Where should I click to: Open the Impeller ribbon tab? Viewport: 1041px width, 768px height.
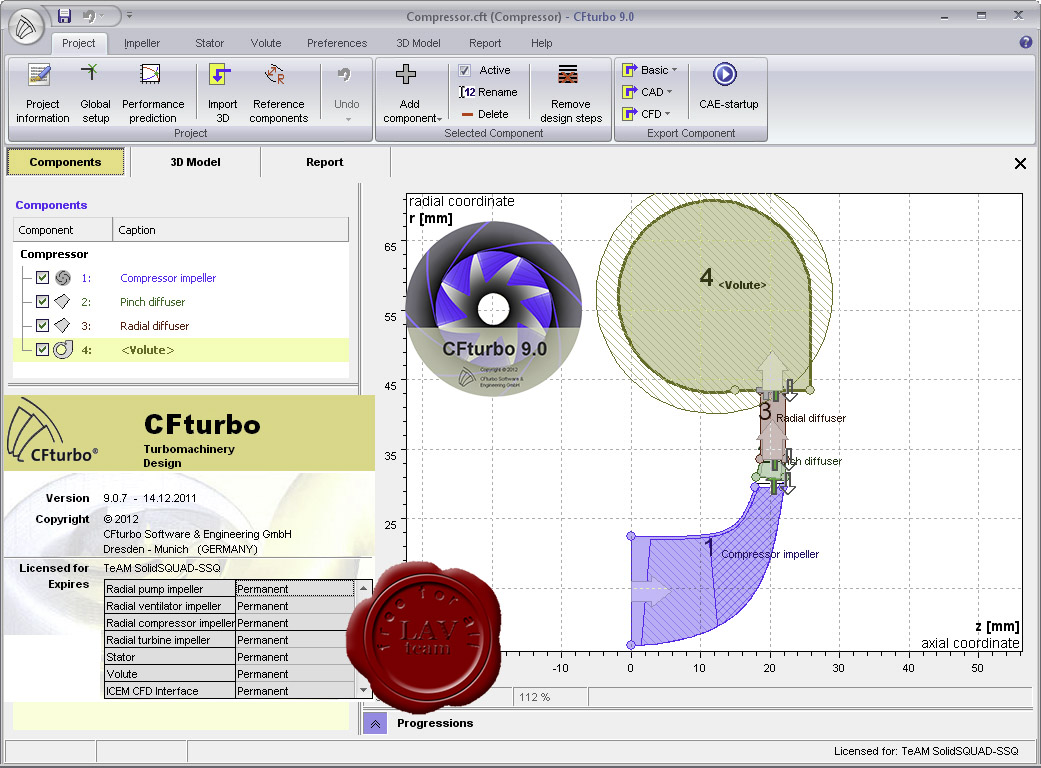pyautogui.click(x=142, y=43)
